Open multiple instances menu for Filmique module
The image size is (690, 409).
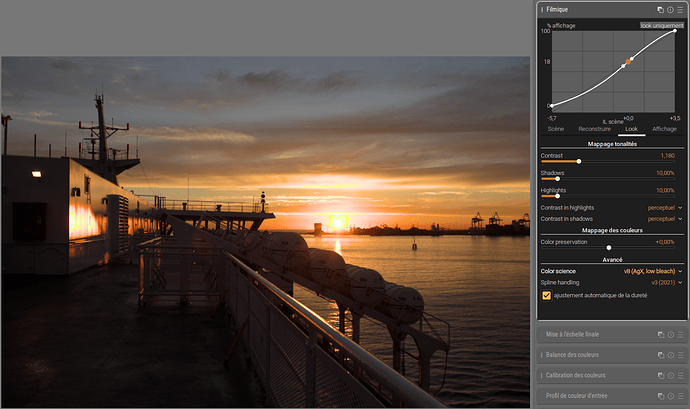click(661, 10)
